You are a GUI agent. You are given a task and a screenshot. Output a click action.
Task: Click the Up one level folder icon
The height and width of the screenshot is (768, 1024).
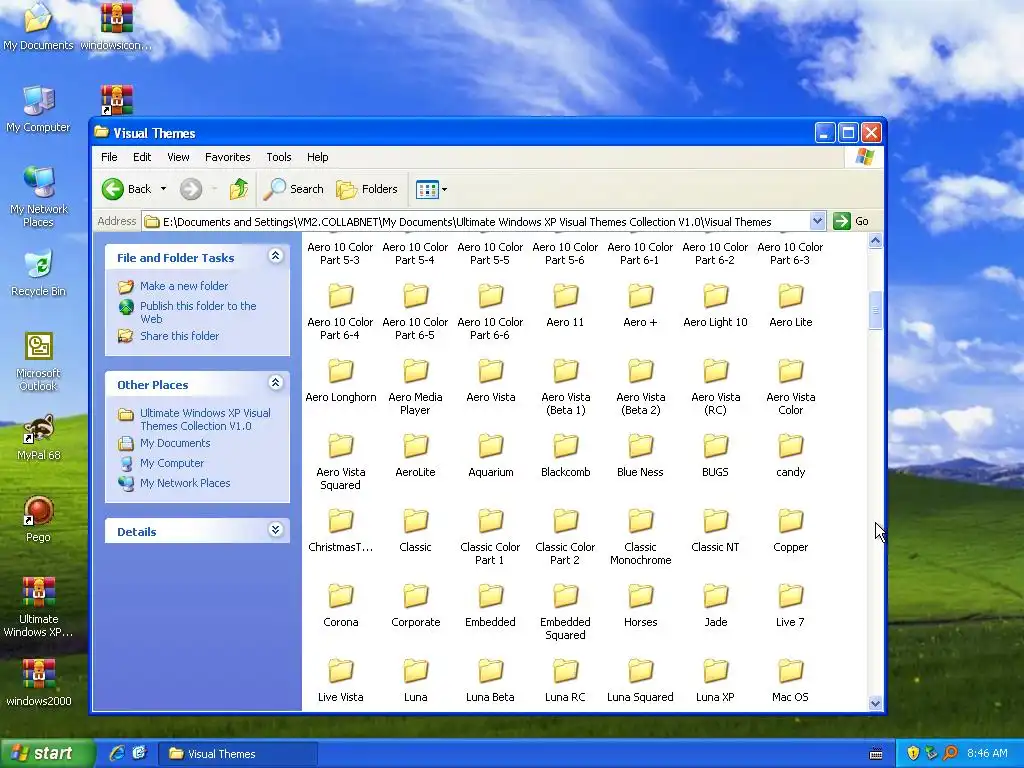point(239,189)
